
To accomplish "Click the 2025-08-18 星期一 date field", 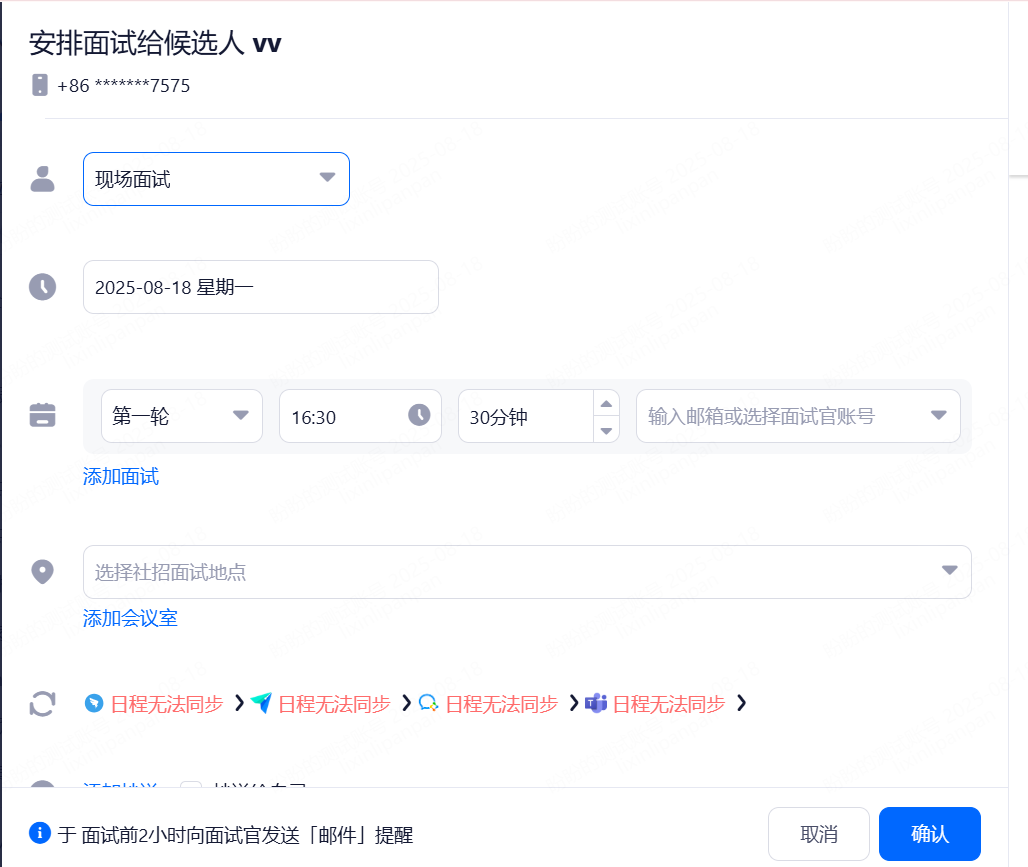I will (x=260, y=287).
